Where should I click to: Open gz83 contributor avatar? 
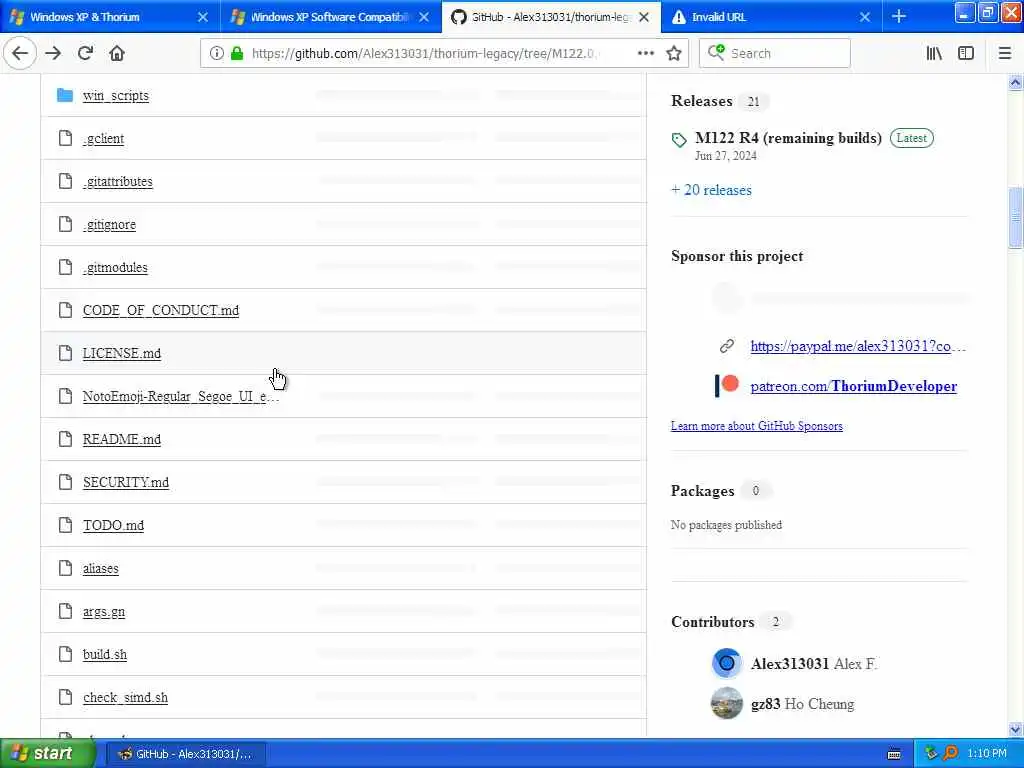(726, 703)
